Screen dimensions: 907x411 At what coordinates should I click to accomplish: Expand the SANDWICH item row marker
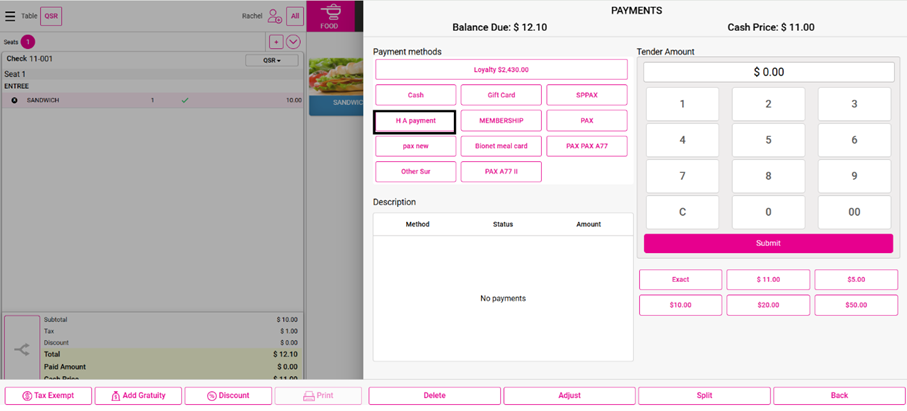14,100
